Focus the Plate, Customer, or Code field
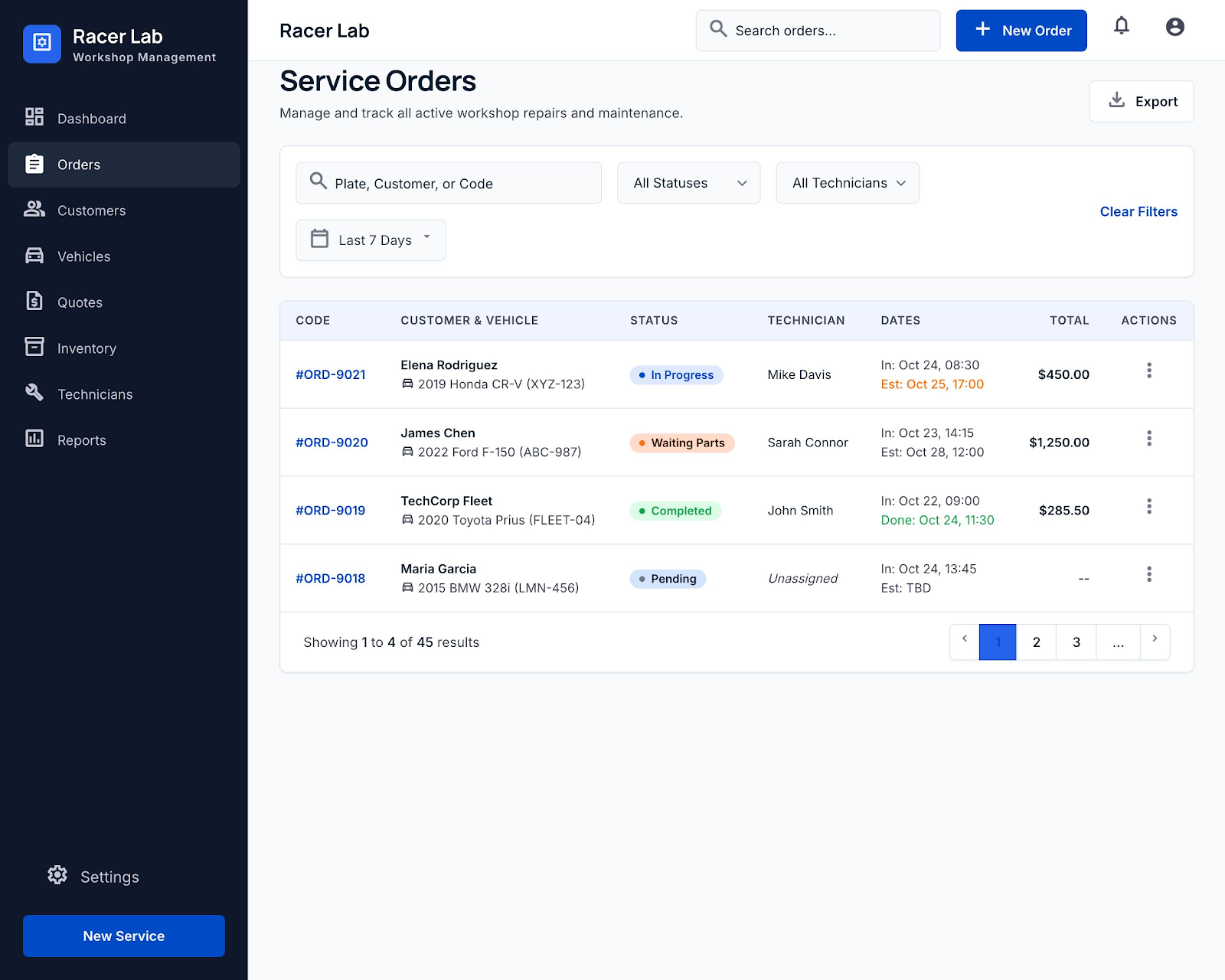Screen dimensions: 1225x980 [449, 183]
